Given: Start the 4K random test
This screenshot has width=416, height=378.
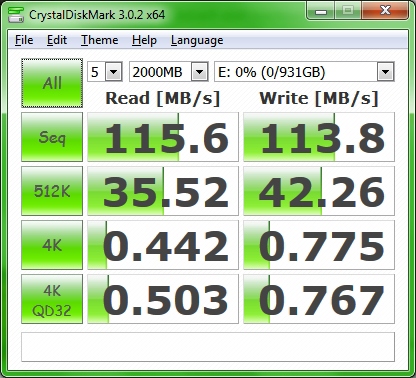Looking at the screenshot, I should click(52, 245).
